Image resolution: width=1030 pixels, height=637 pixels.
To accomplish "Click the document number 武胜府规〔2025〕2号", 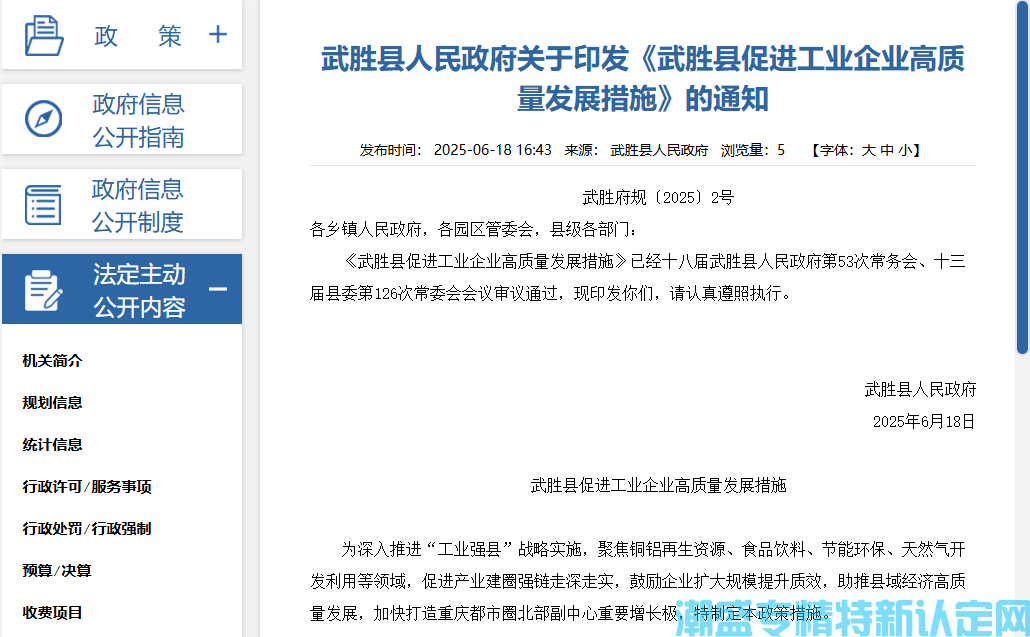I will point(658,198).
